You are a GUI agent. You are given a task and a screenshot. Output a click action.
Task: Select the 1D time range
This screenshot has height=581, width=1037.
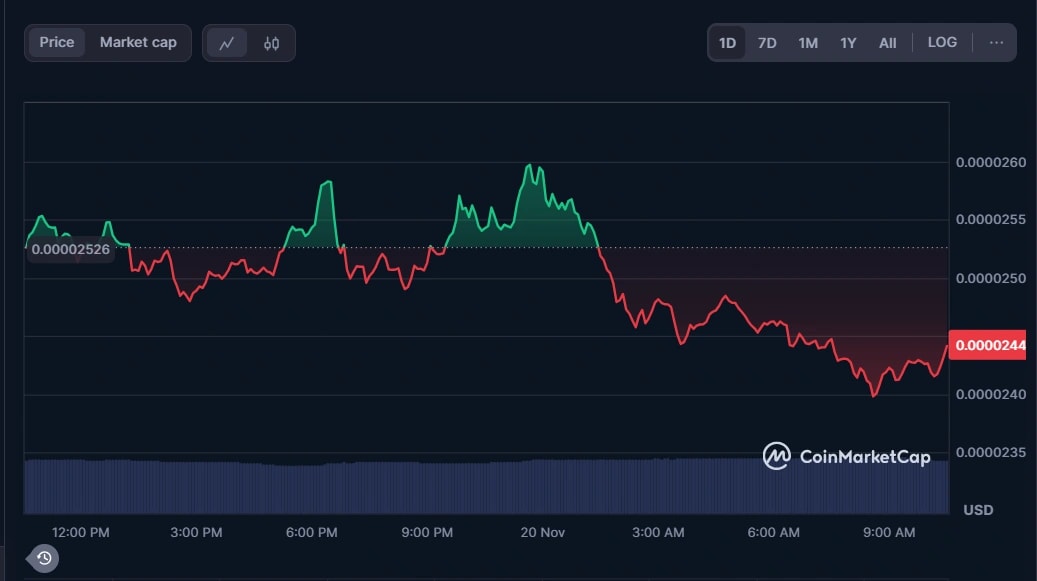(727, 43)
